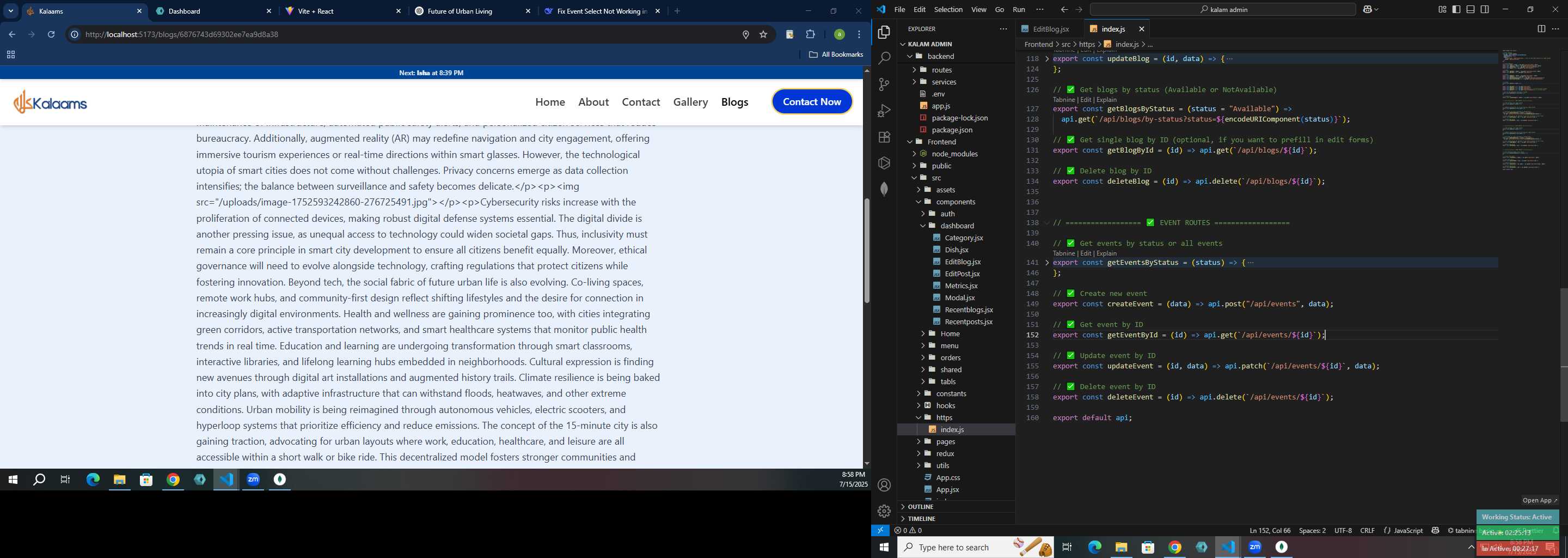Expand the services folder

(944, 82)
